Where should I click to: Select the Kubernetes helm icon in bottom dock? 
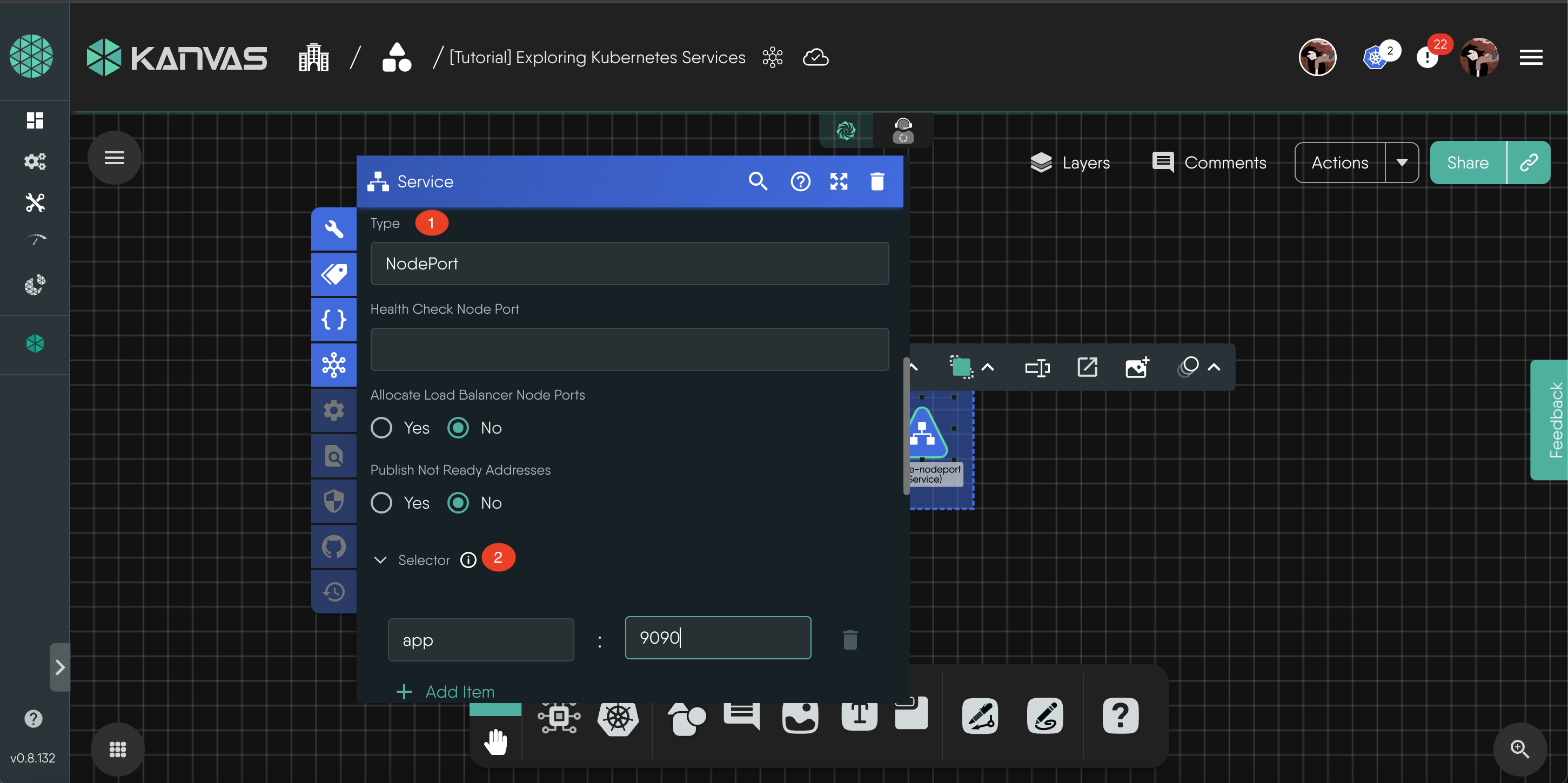(617, 718)
